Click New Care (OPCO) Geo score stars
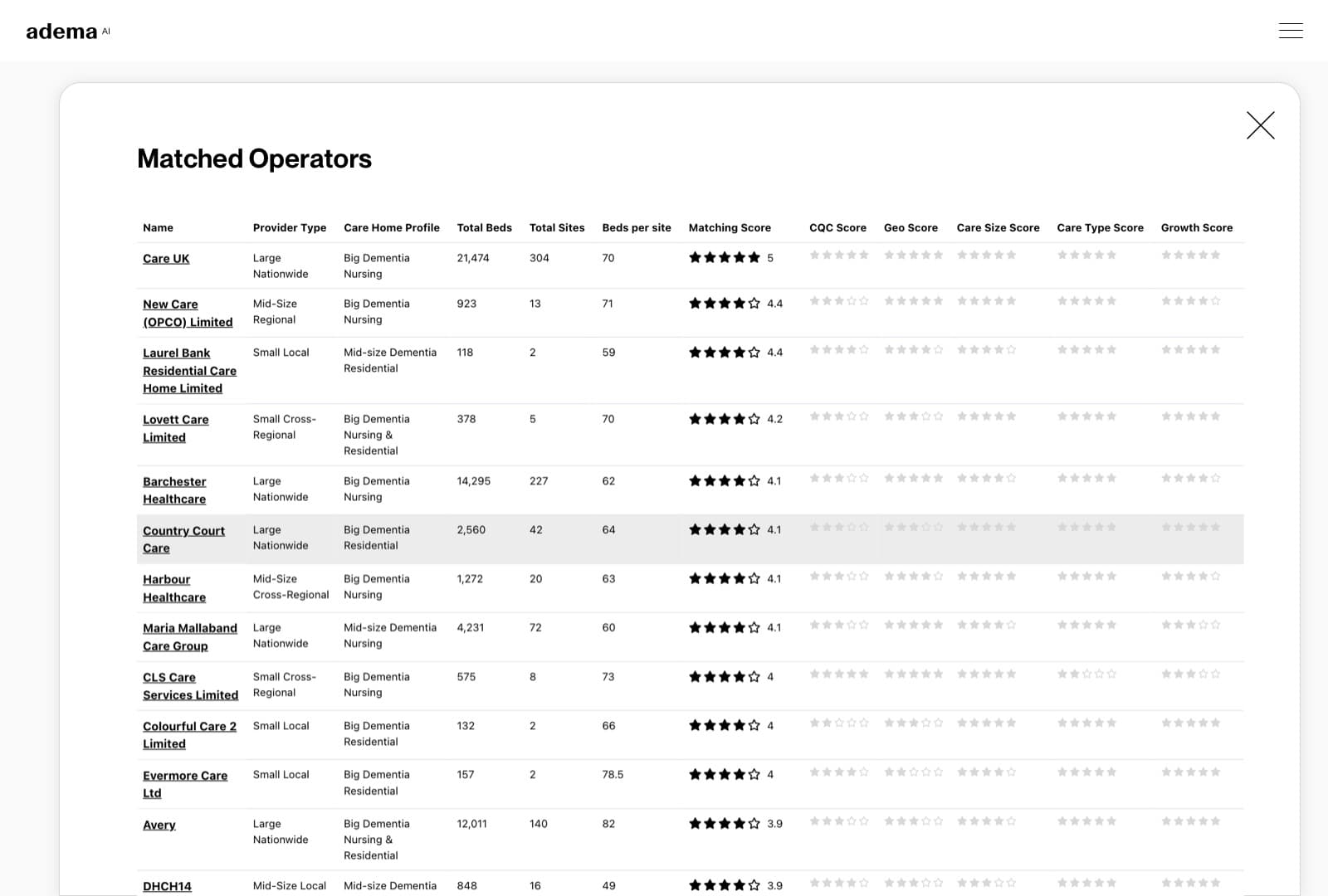 (x=914, y=300)
